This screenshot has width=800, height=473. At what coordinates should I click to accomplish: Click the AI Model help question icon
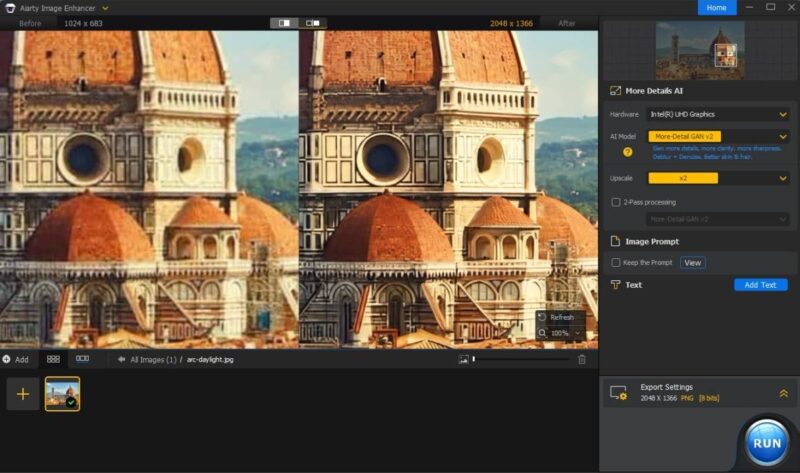point(628,152)
